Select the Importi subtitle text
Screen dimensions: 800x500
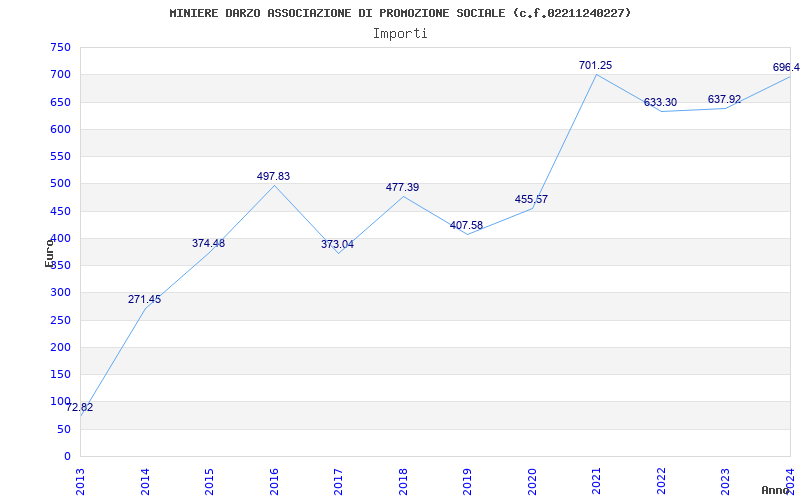(400, 33)
